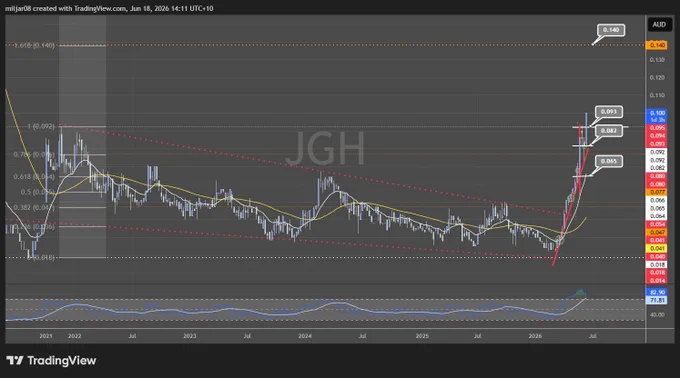Select the 0.618 Fibonacci level label
Screen dimensions: 680x378
(x=34, y=176)
